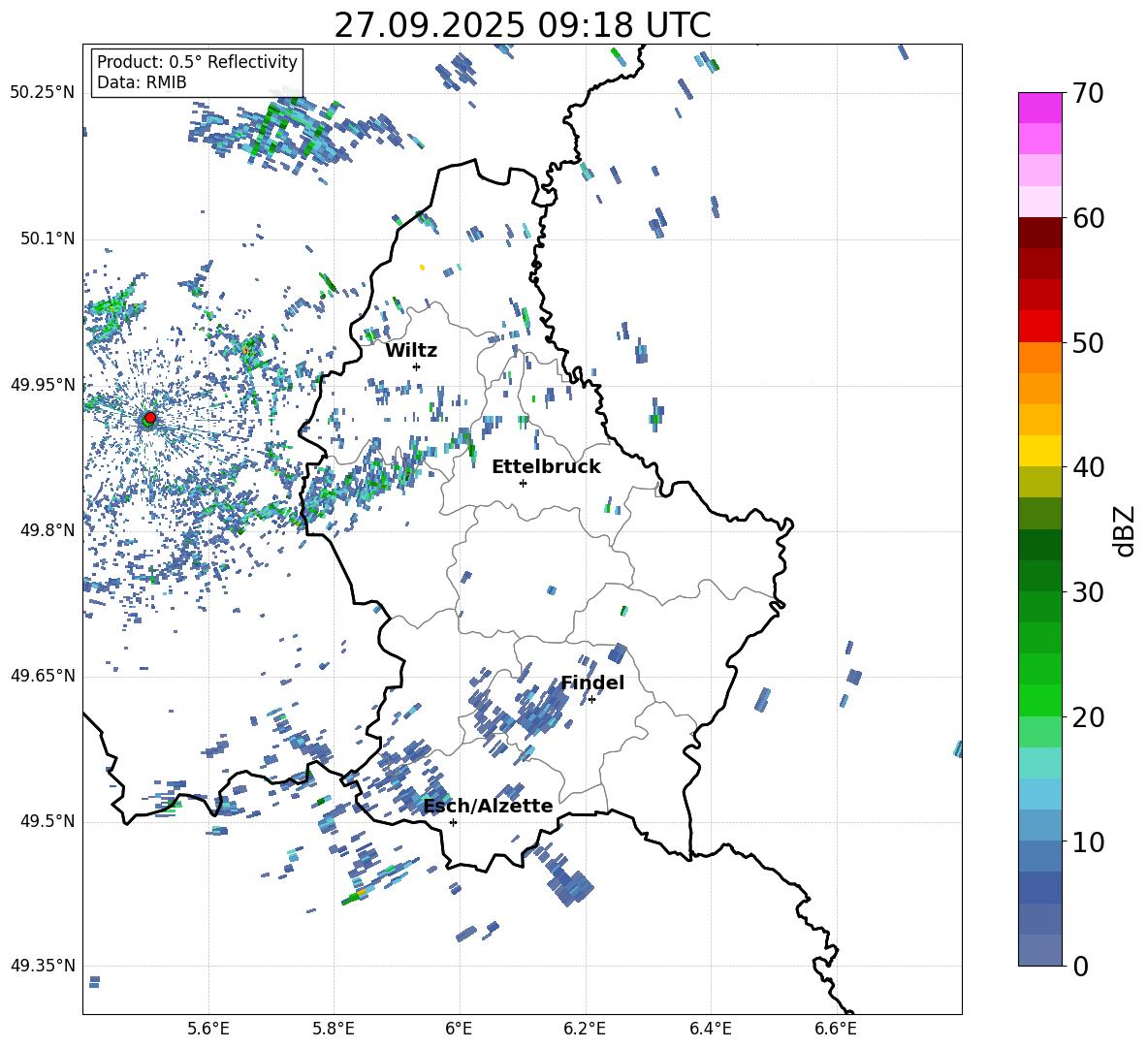The width and height of the screenshot is (1148, 1048).
Task: Click the Esch/Alzette cross marker
Action: click(x=453, y=822)
